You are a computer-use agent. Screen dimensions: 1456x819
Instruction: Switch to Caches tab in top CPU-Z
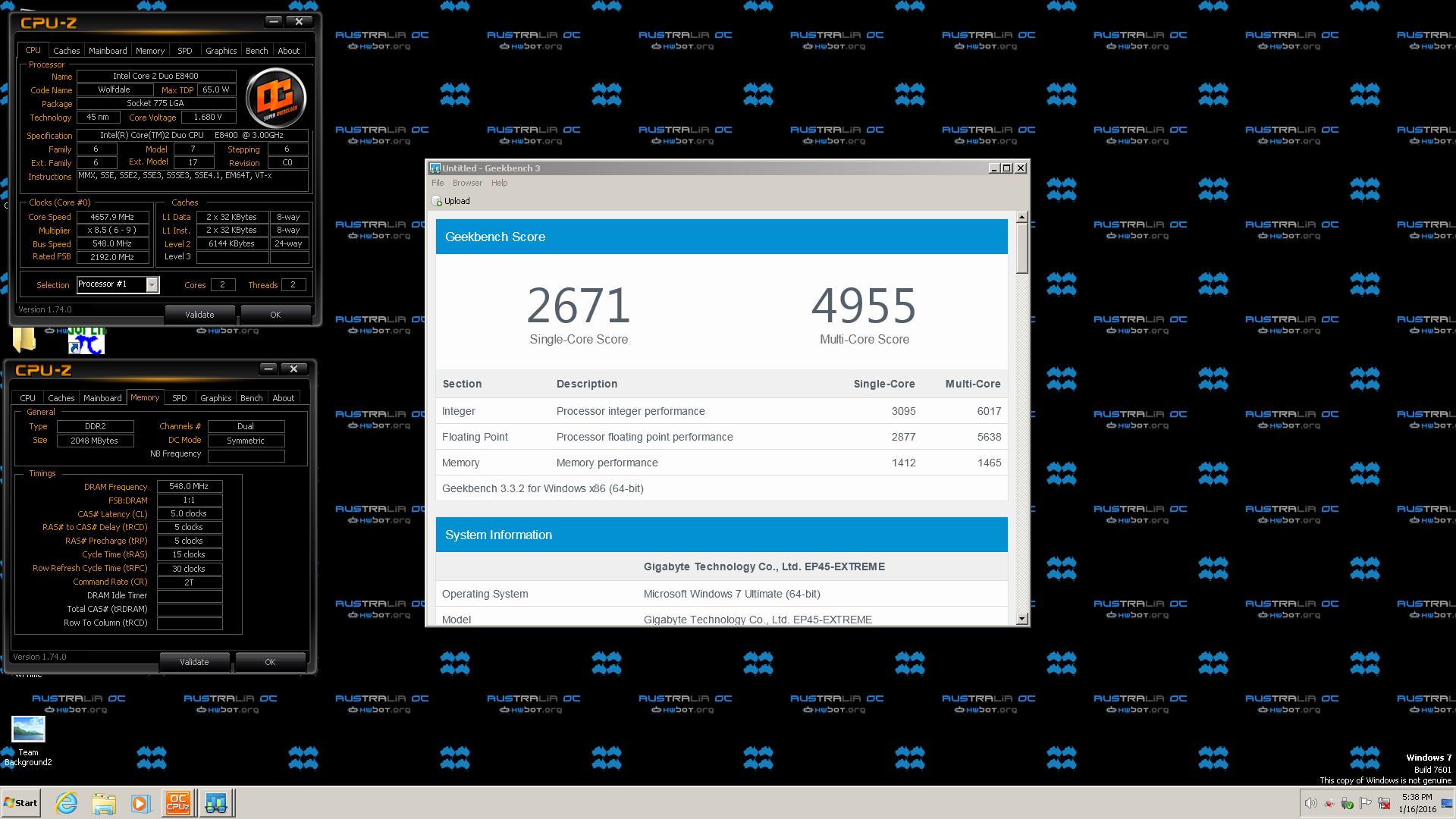pos(67,51)
